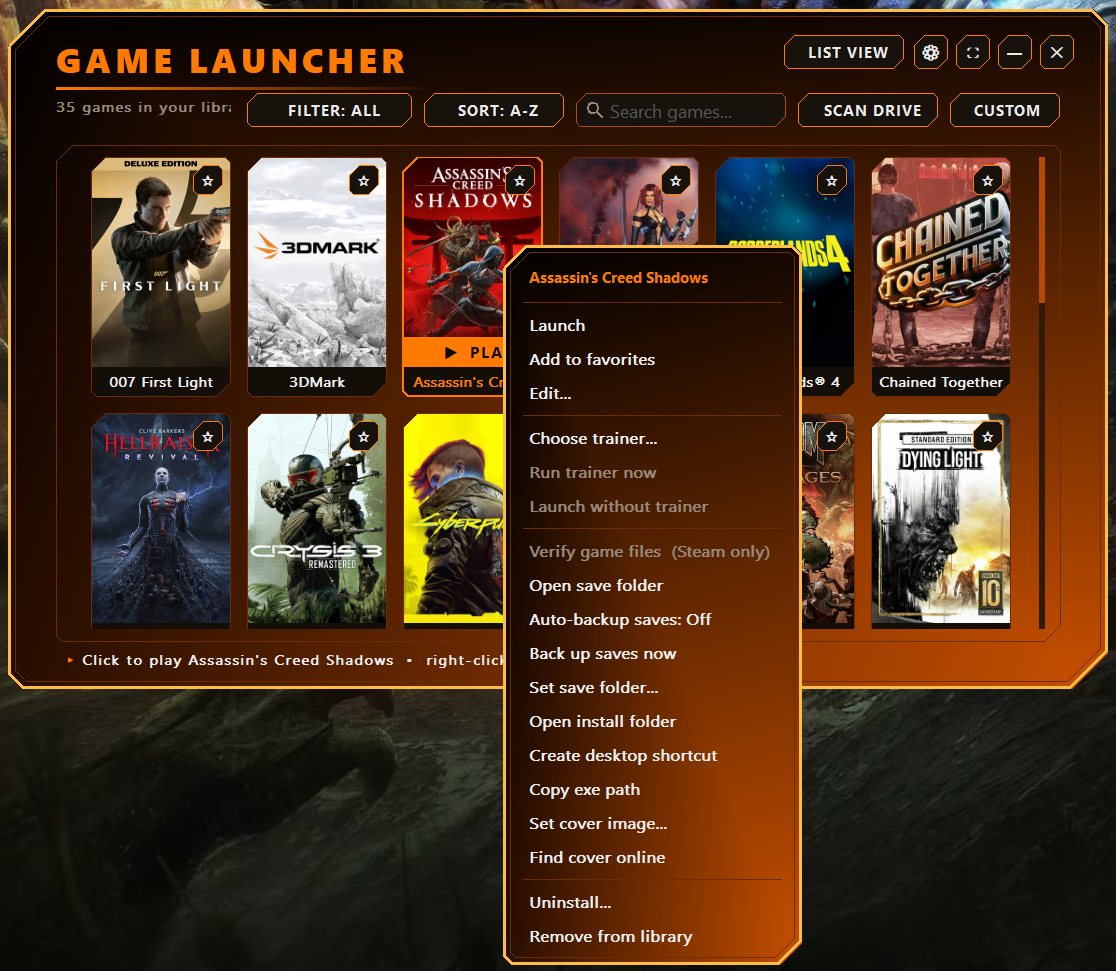Favorite star on 3DMark cover

(x=364, y=181)
